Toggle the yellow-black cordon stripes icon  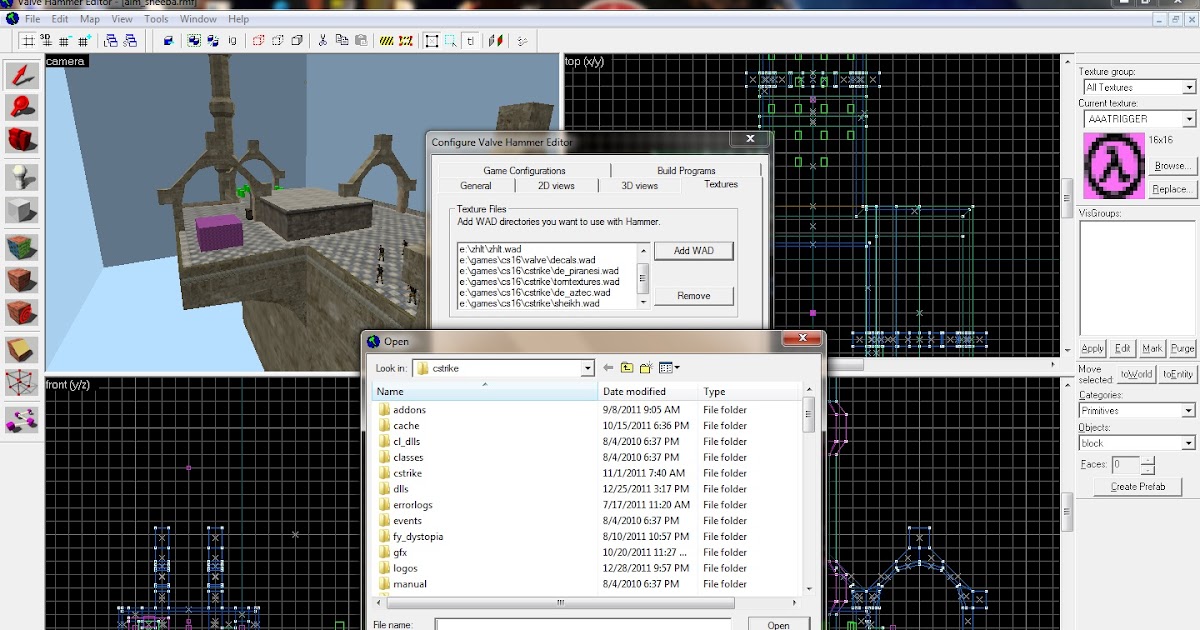387,41
